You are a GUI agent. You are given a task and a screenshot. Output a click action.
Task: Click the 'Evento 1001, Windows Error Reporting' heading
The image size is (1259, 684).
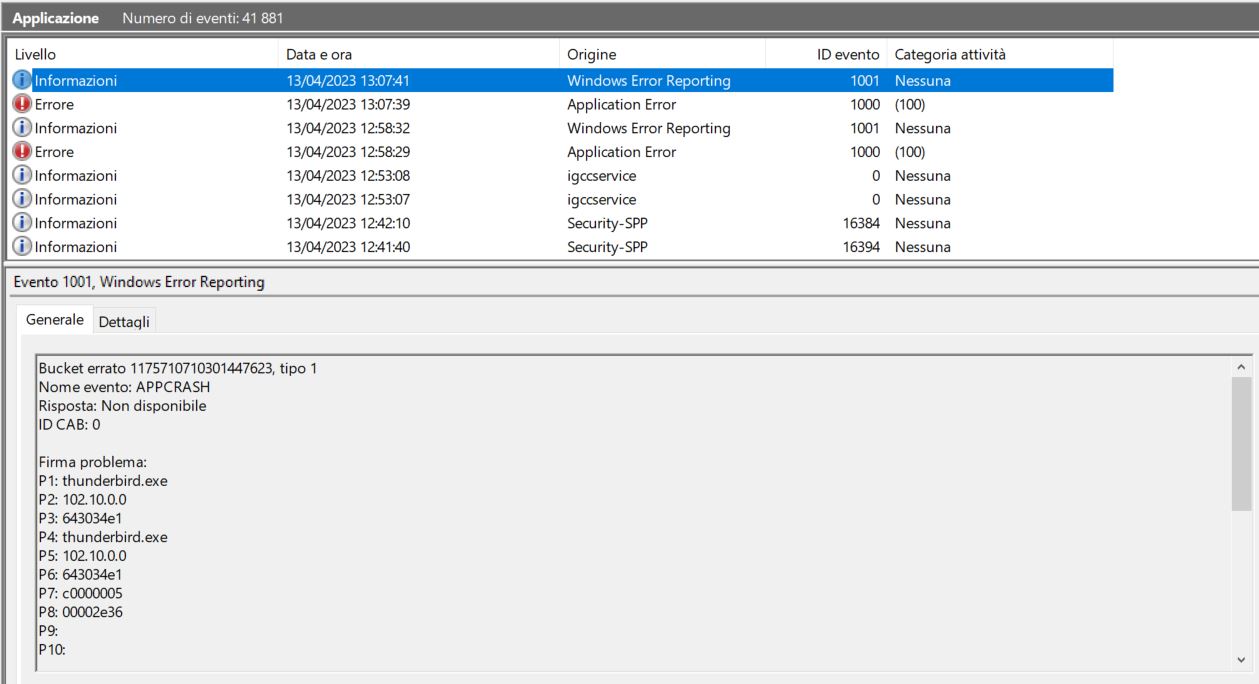click(x=137, y=282)
